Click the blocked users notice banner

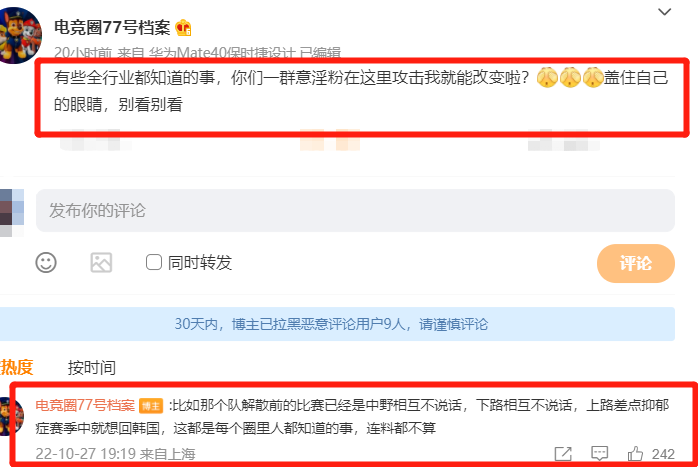(x=337, y=324)
